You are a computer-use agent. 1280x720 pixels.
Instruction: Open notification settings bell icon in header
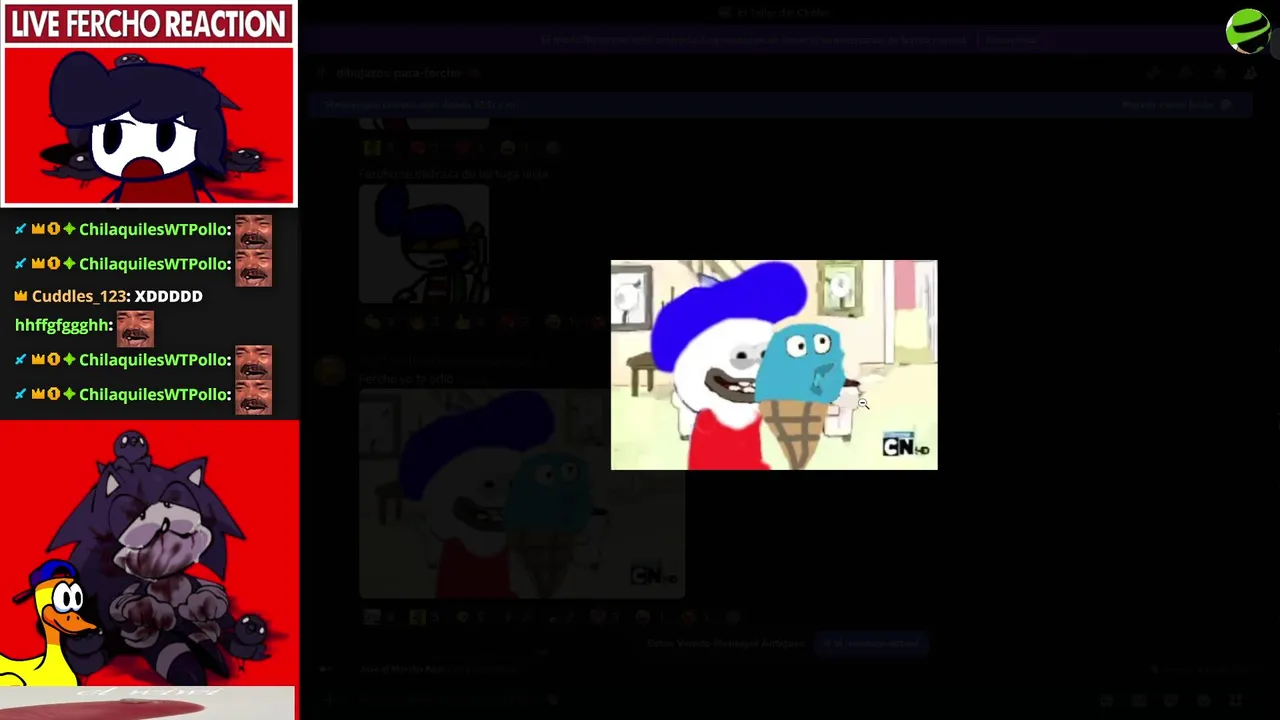pyautogui.click(x=1186, y=73)
